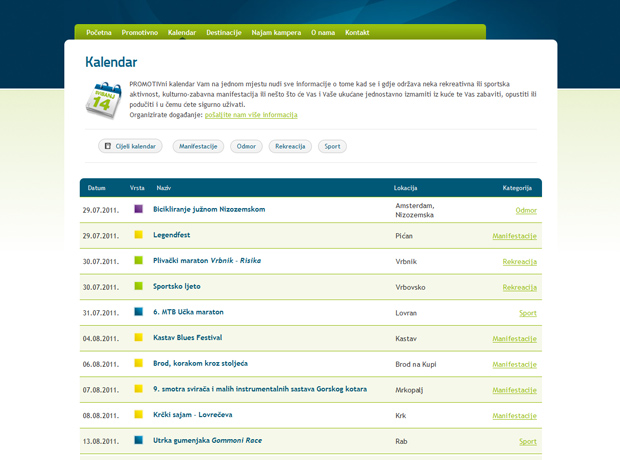The width and height of the screenshot is (620, 460).
Task: Open Najam kampera from navigation
Action: 276,33
